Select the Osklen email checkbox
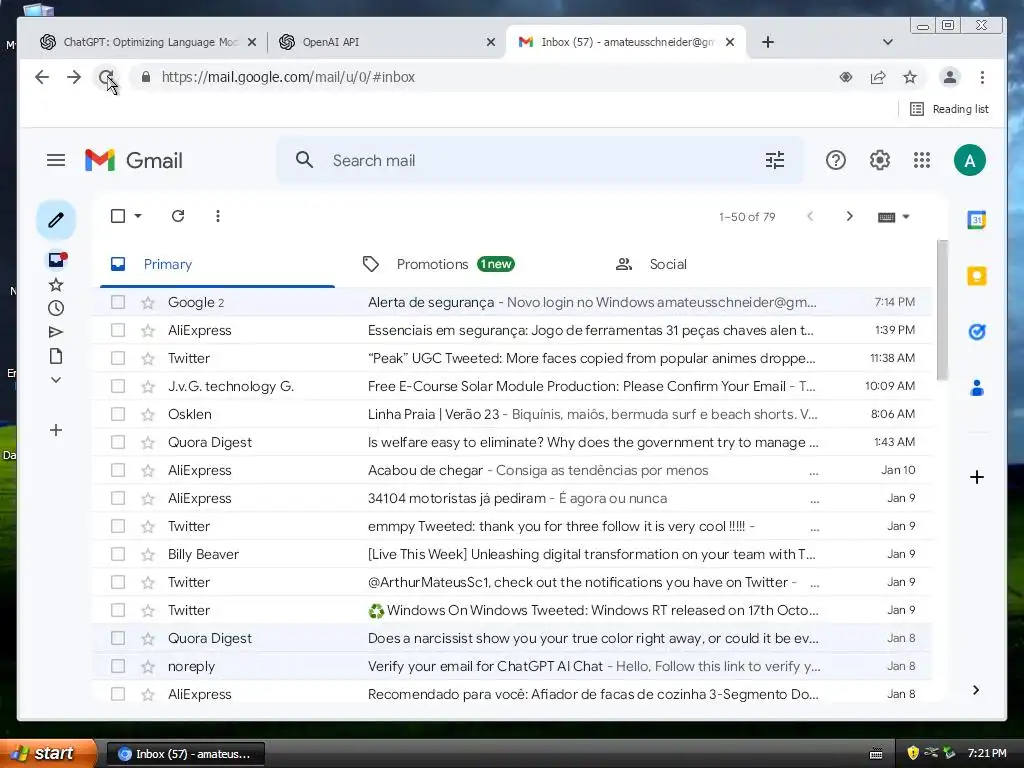This screenshot has width=1024, height=768. pyautogui.click(x=118, y=414)
